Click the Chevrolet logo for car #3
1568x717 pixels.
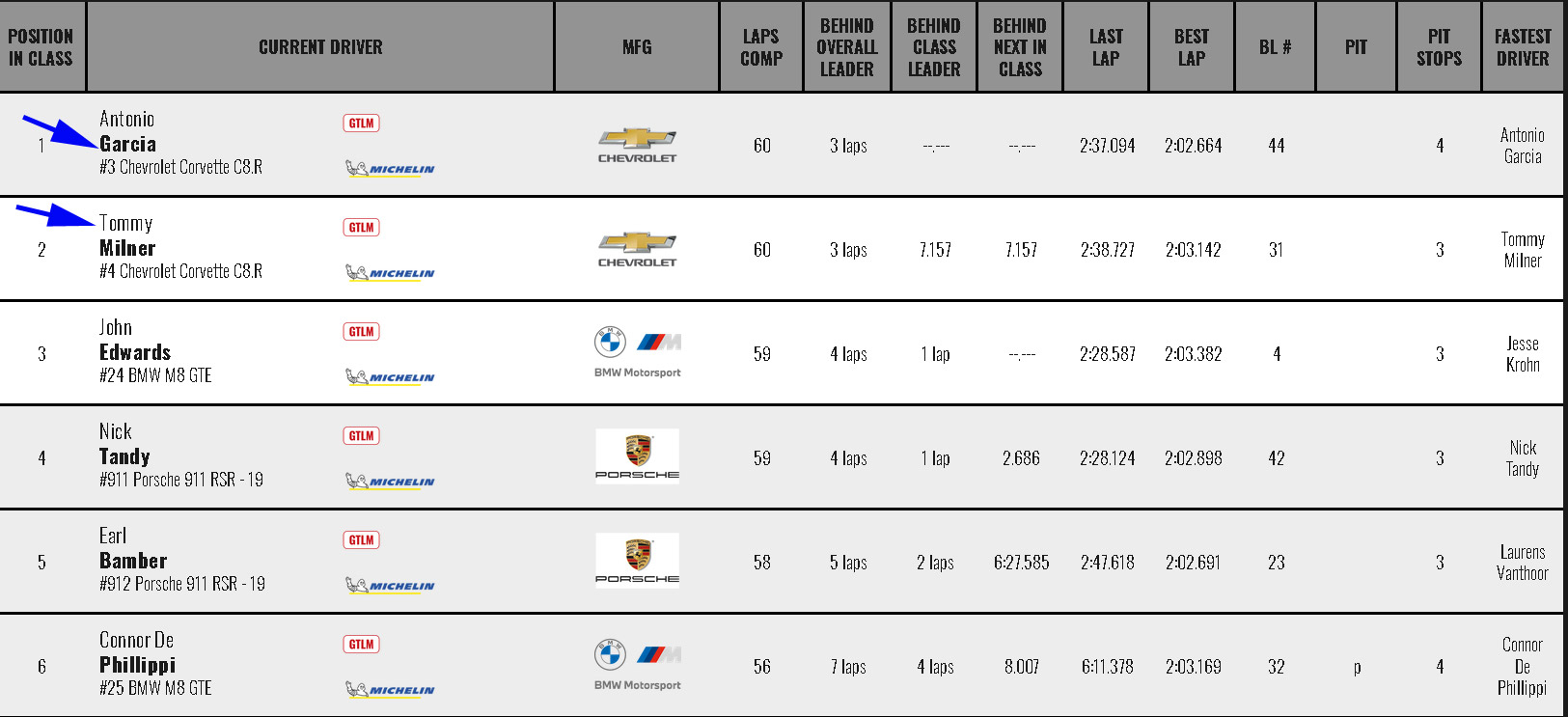pos(637,146)
